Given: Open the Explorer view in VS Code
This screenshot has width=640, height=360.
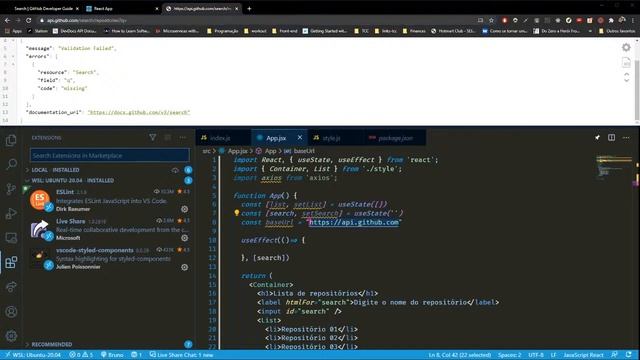Looking at the screenshot, I should 11,140.
